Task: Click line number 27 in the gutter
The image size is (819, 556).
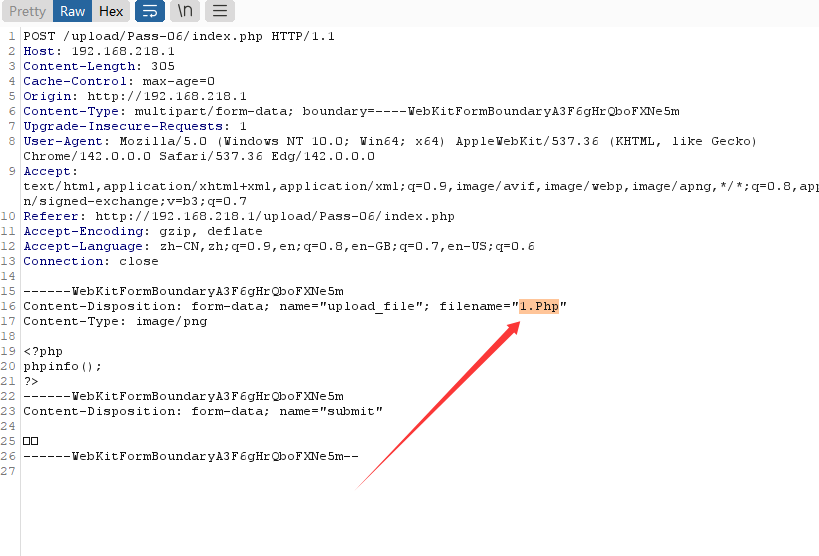Action: [x=8, y=471]
